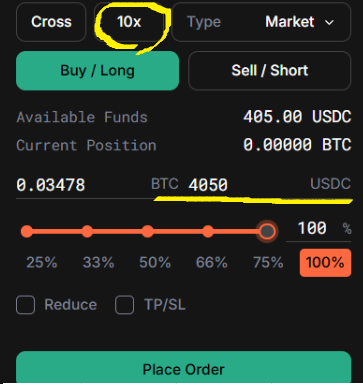363x384 pixels.
Task: Enable the TP/SL checkbox
Action: [124, 305]
